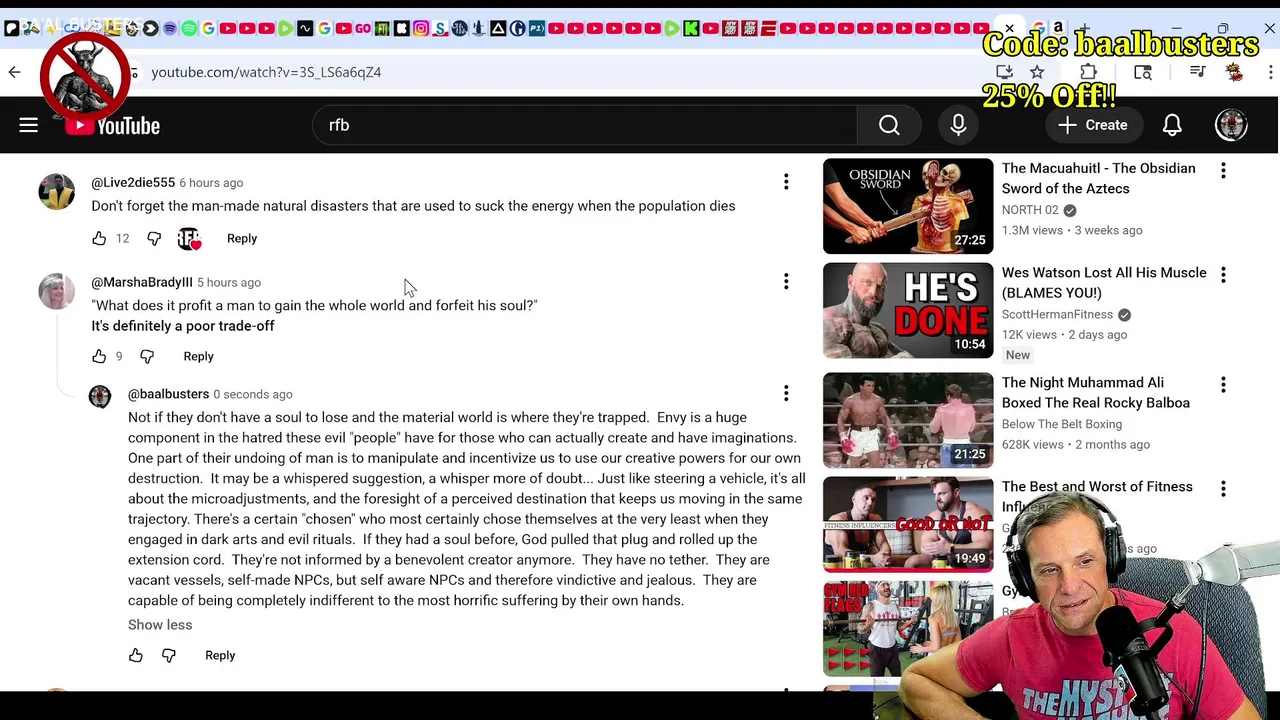Dislike the MarshaBradyIII comment
Viewport: 1280px width, 720px height.
pyautogui.click(x=147, y=356)
